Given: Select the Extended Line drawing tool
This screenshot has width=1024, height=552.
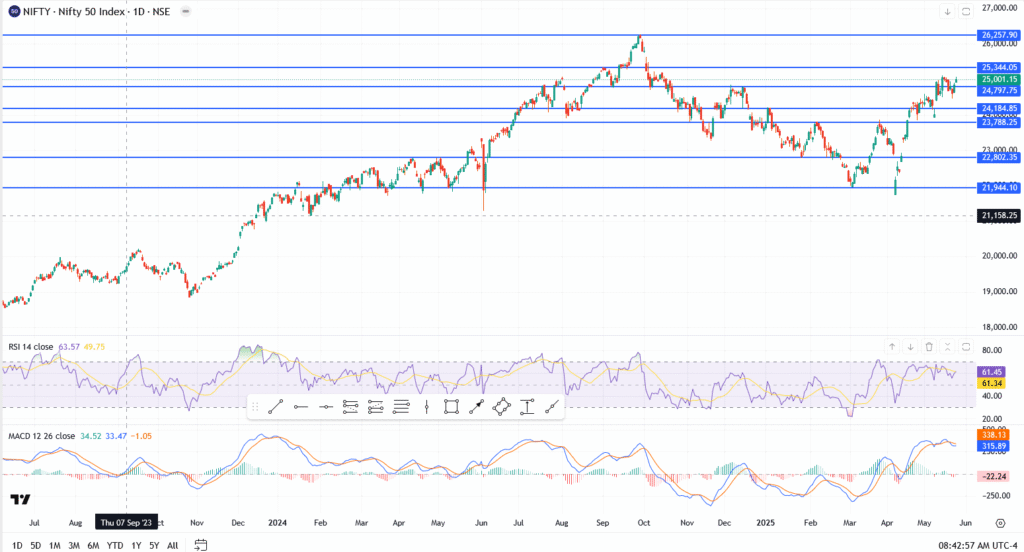Looking at the screenshot, I should [x=552, y=407].
